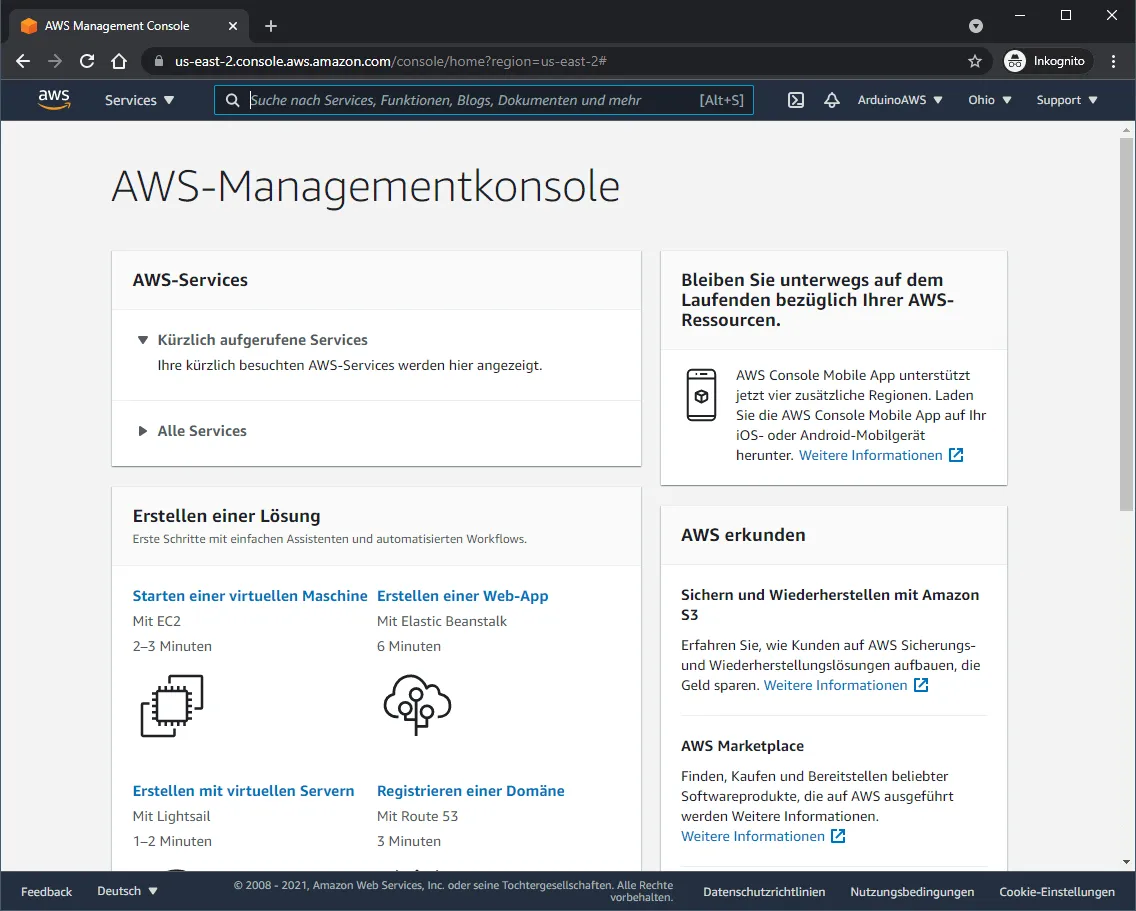Reload the page with refresh icon
Viewport: 1136px width, 911px height.
87,61
